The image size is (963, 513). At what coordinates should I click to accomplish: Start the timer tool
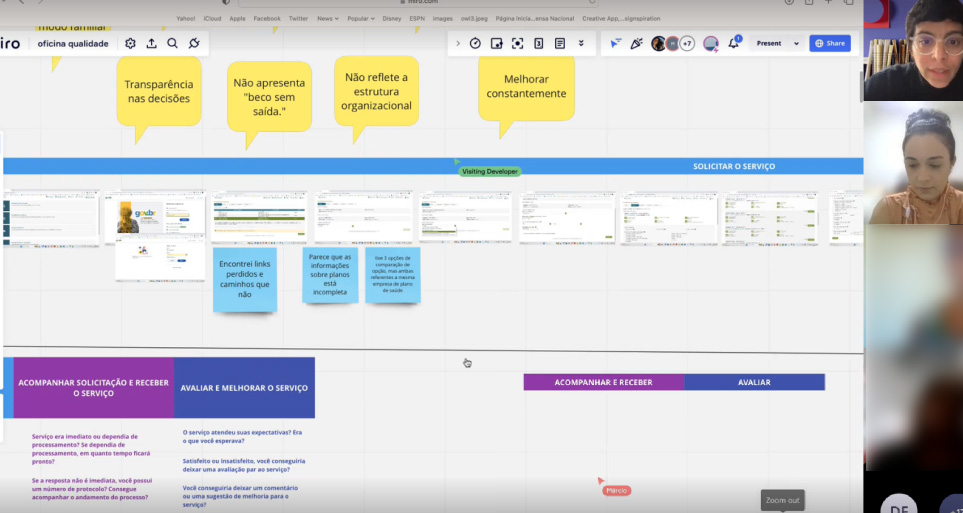475,44
